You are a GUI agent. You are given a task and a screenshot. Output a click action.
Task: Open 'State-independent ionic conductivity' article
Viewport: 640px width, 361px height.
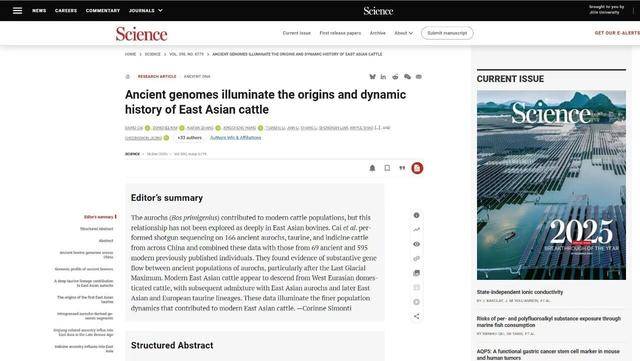coord(520,292)
